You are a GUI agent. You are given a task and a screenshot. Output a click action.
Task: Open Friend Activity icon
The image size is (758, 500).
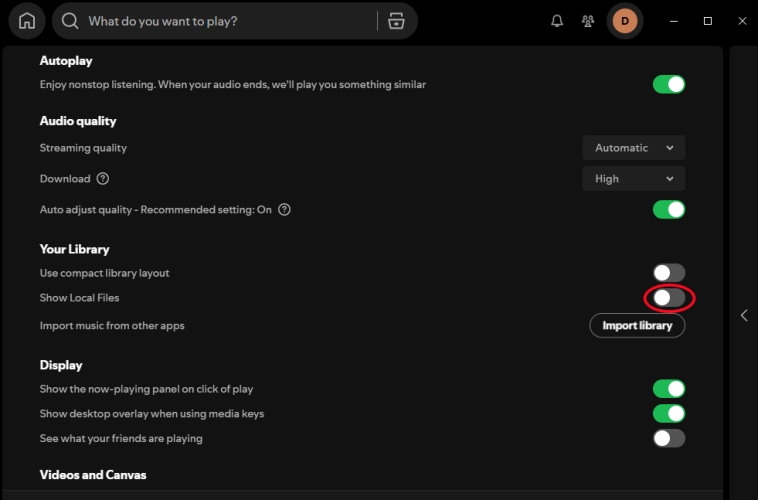(588, 21)
